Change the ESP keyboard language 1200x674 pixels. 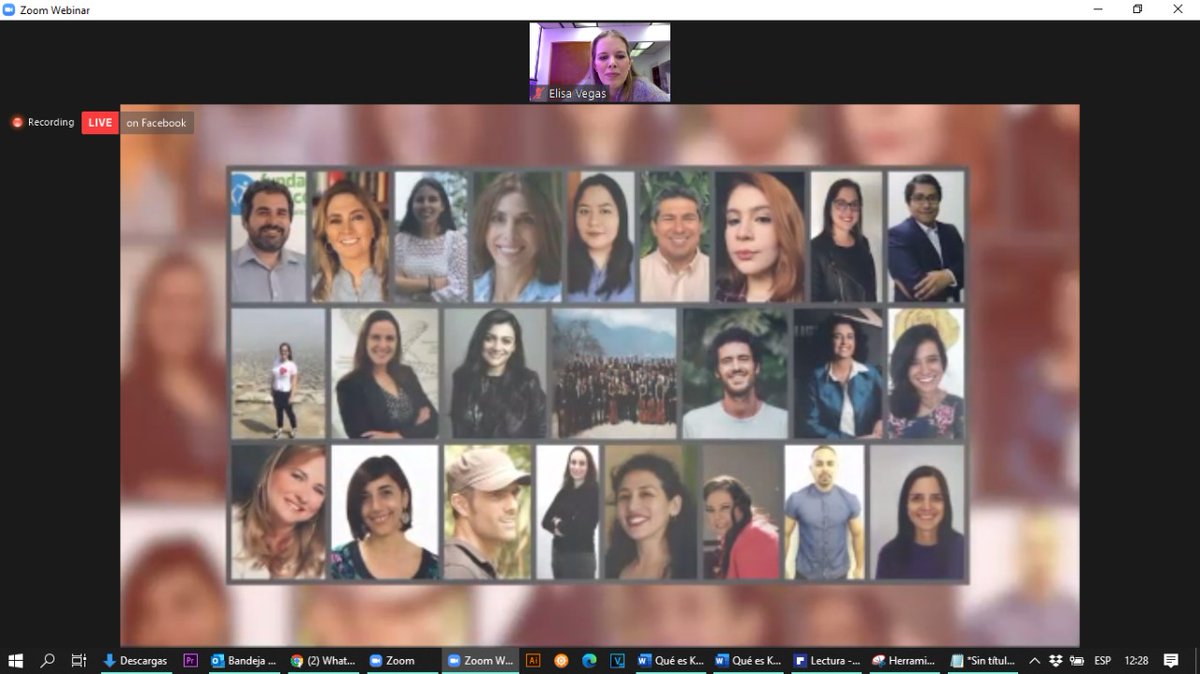point(1101,660)
